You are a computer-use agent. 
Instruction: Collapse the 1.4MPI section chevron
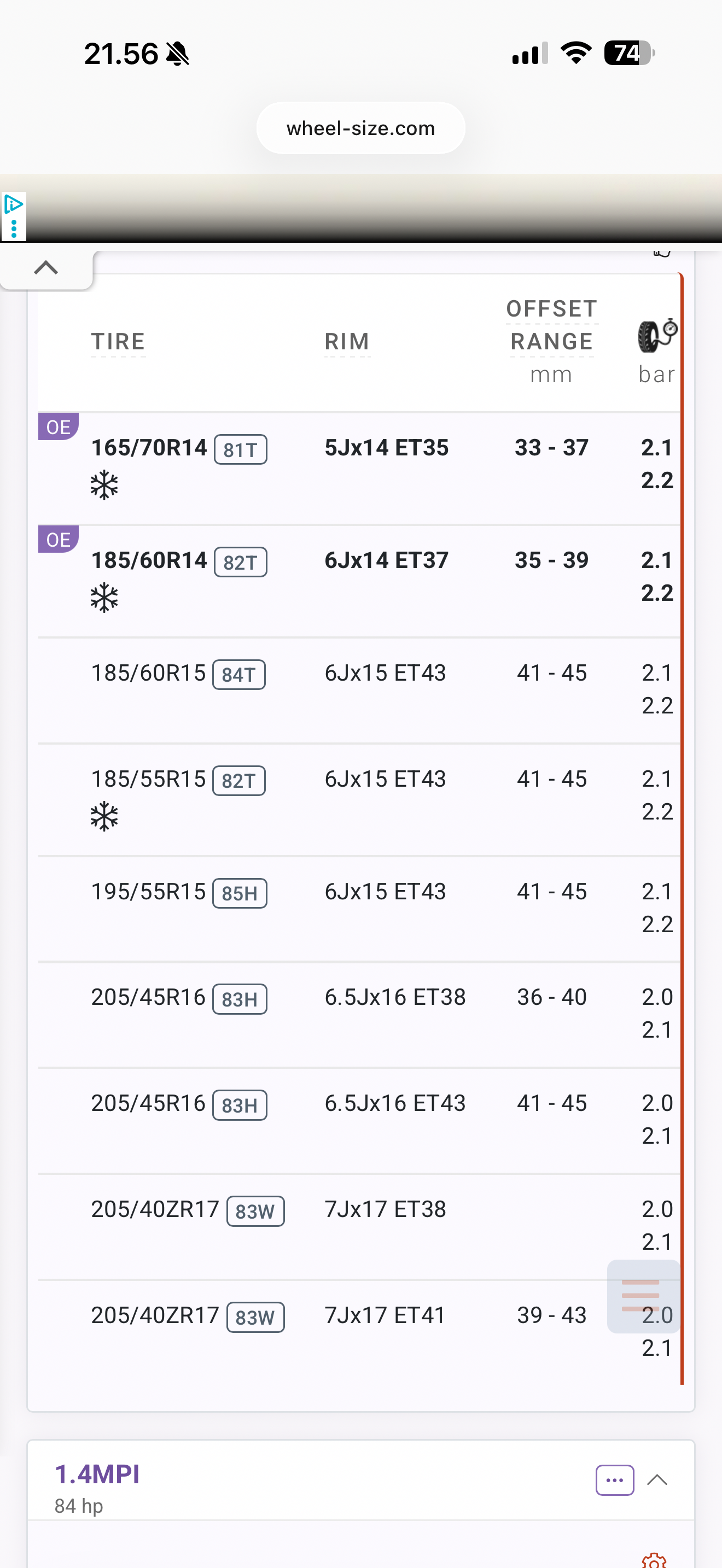point(657,1480)
